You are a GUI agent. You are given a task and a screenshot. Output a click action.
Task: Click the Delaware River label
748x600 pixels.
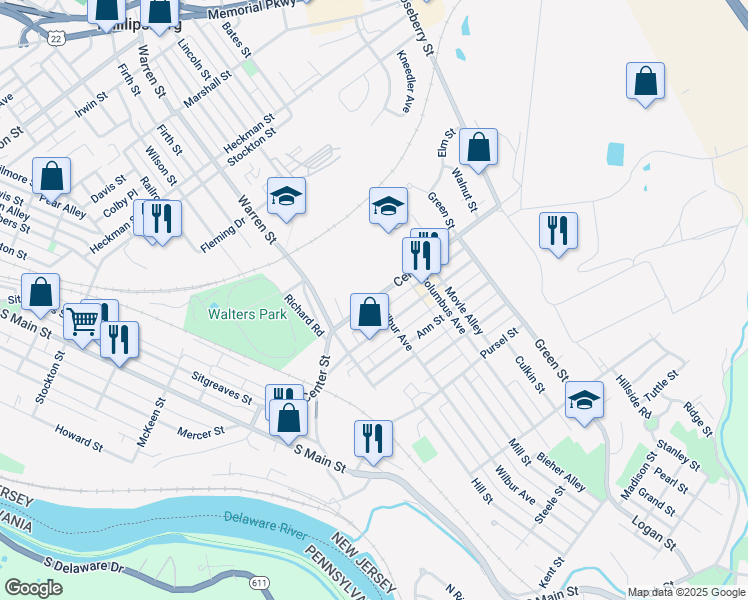(x=265, y=524)
